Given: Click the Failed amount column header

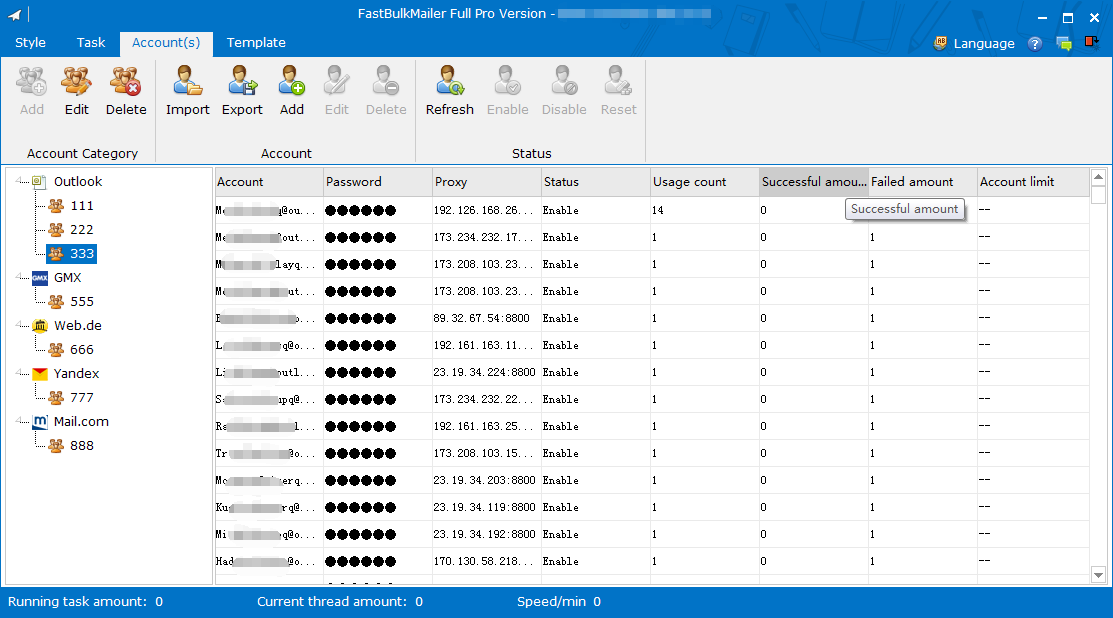Looking at the screenshot, I should pyautogui.click(x=921, y=182).
